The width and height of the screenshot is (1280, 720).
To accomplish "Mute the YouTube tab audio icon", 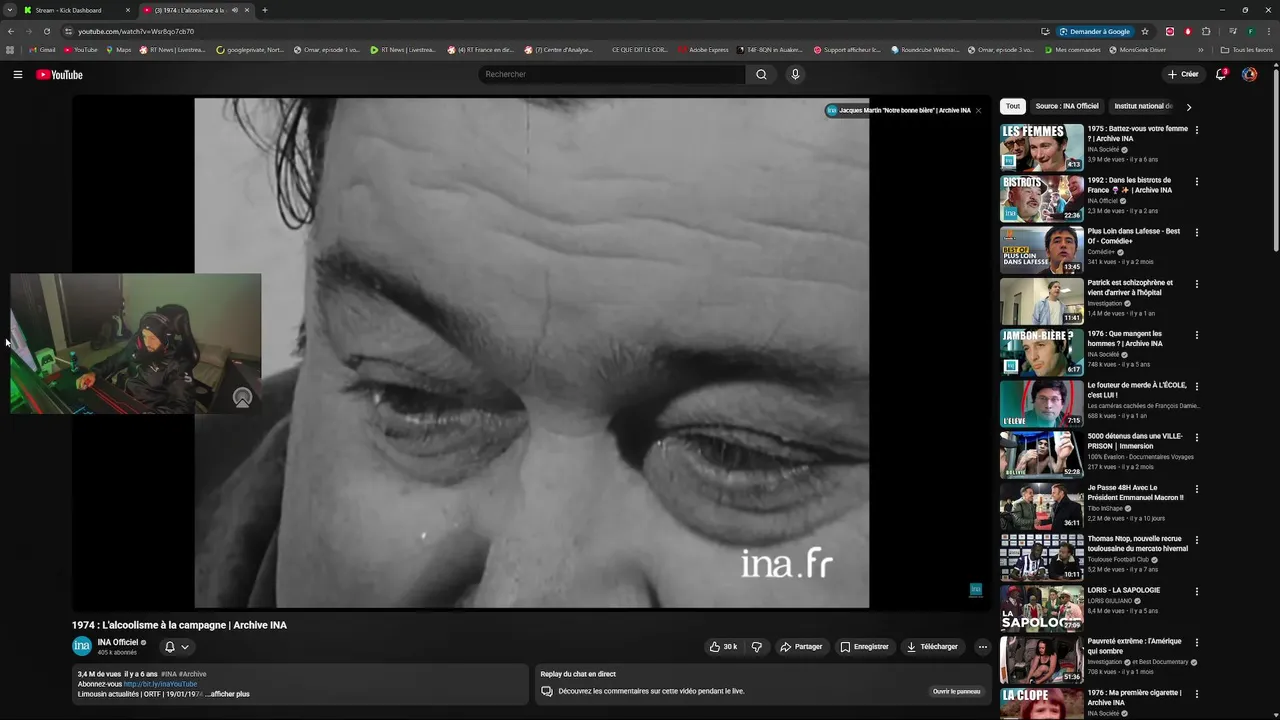I will (x=235, y=10).
